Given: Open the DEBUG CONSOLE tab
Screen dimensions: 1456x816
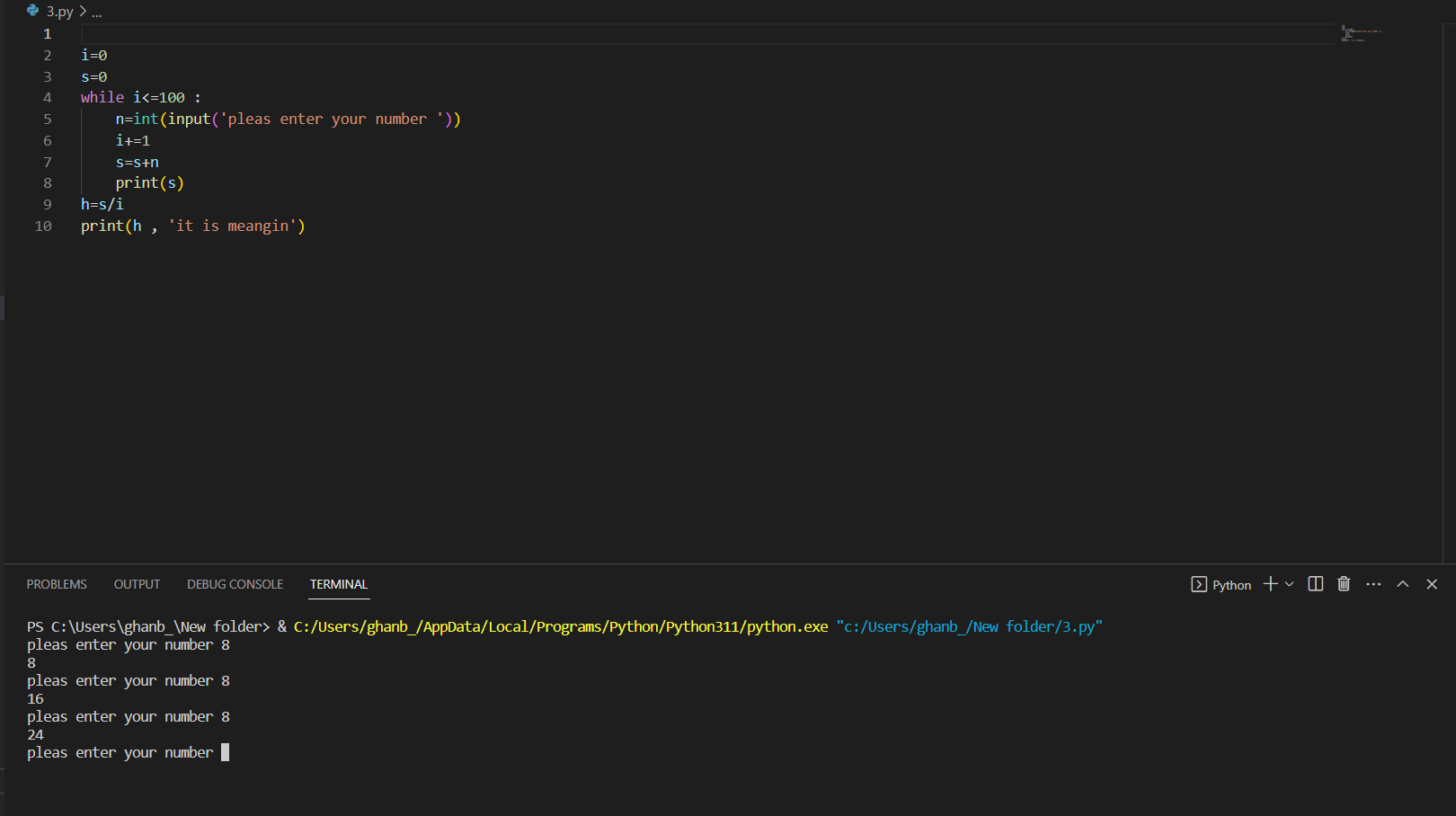Looking at the screenshot, I should pos(235,584).
